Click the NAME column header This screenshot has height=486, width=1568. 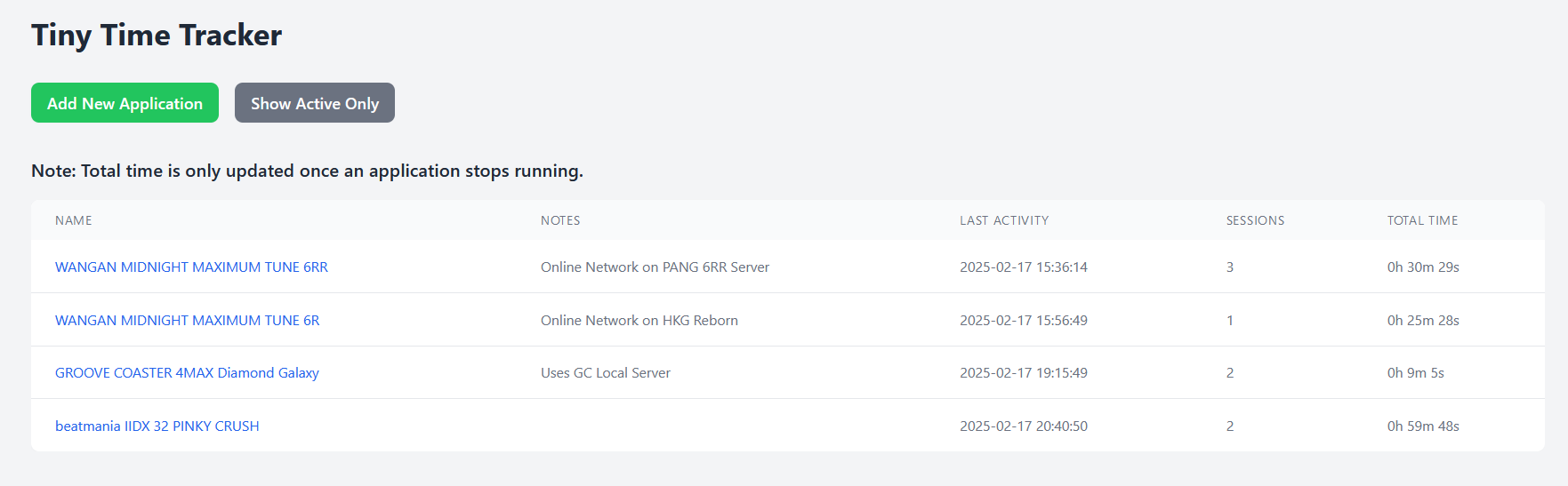pyautogui.click(x=74, y=220)
